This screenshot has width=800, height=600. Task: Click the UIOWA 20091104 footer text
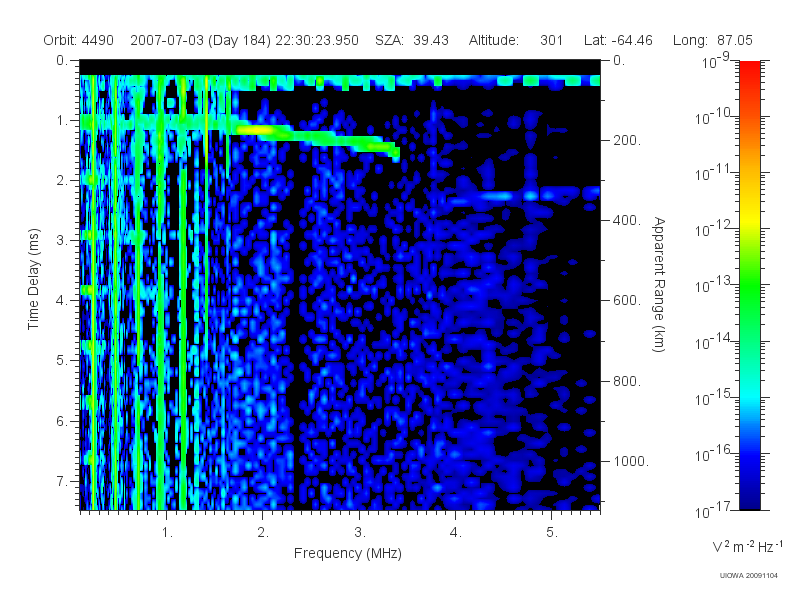pyautogui.click(x=748, y=576)
